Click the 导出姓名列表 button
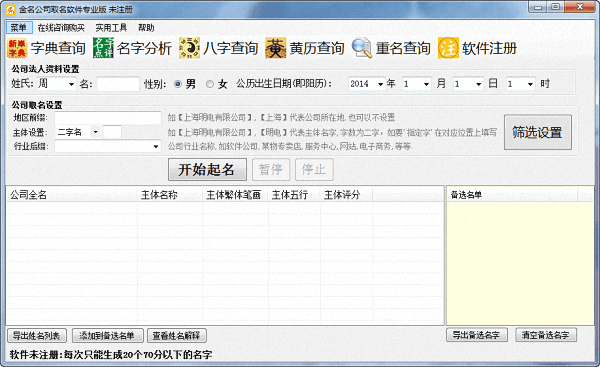Image resolution: width=600 pixels, height=367 pixels. click(37, 336)
